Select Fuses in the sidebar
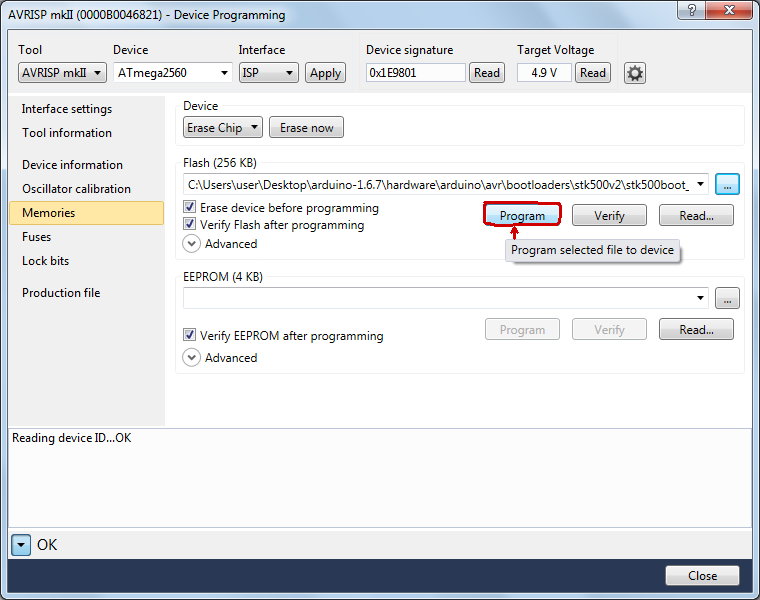 (x=37, y=237)
